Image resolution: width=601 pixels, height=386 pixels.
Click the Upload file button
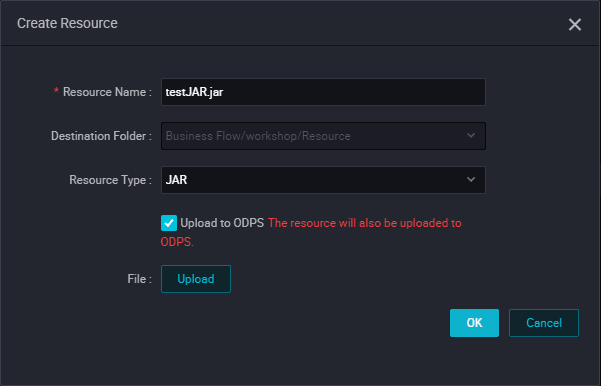[x=196, y=279]
